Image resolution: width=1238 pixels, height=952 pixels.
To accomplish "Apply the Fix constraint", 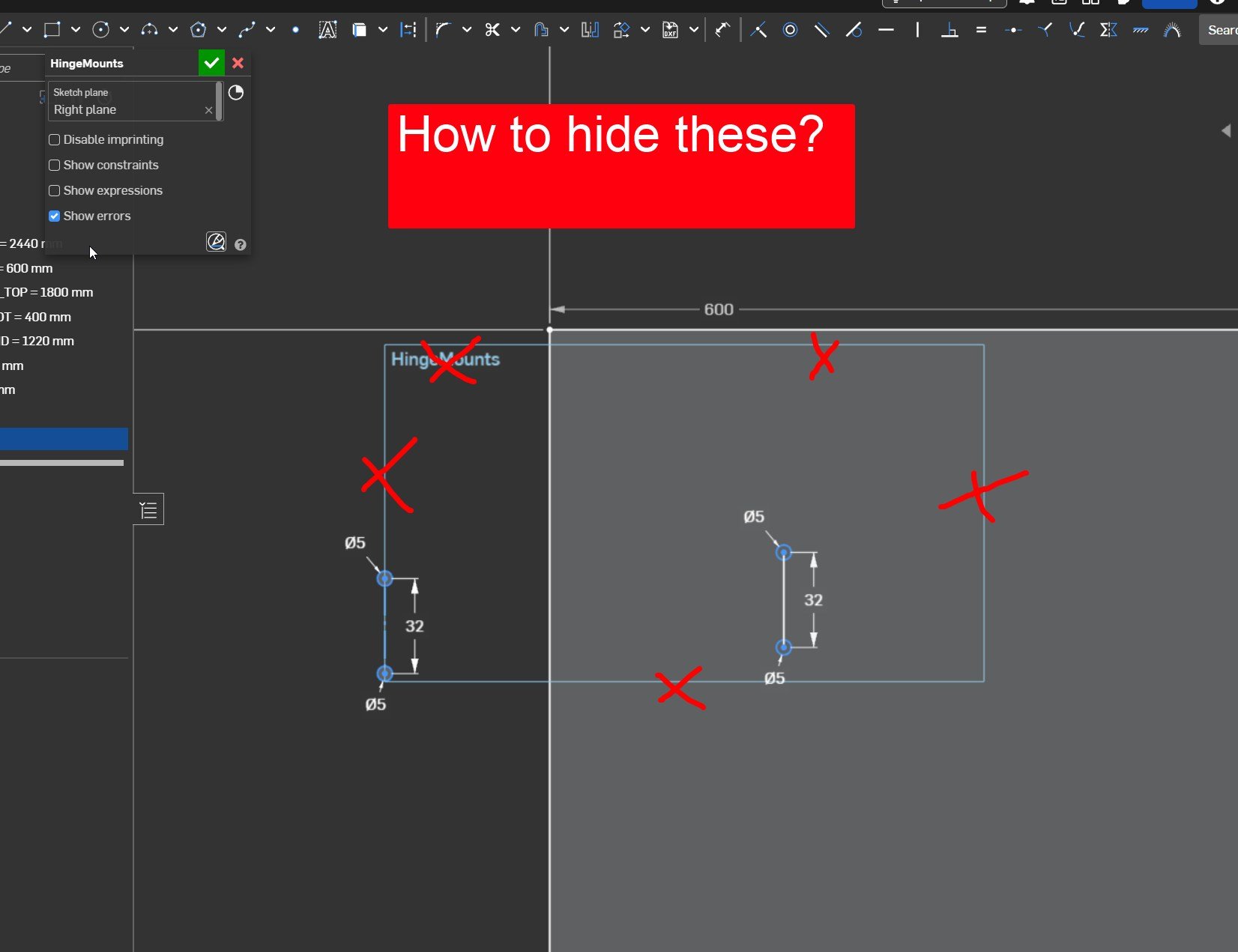I will (1141, 29).
